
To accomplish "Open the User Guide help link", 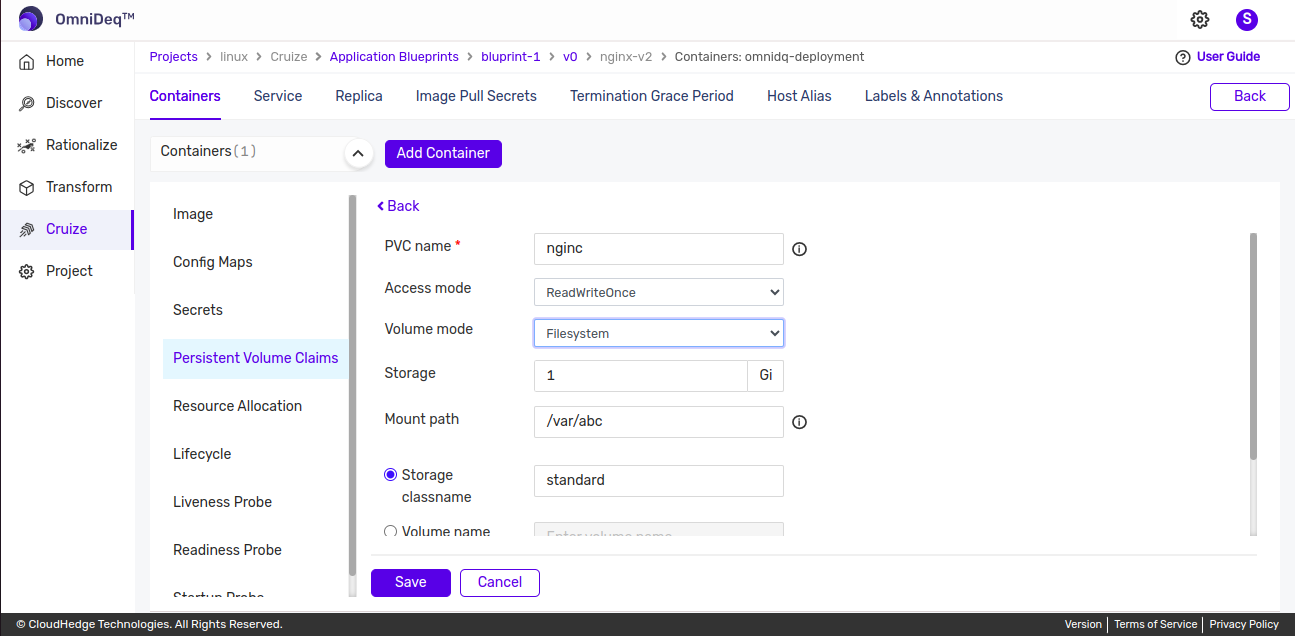I will point(1217,57).
